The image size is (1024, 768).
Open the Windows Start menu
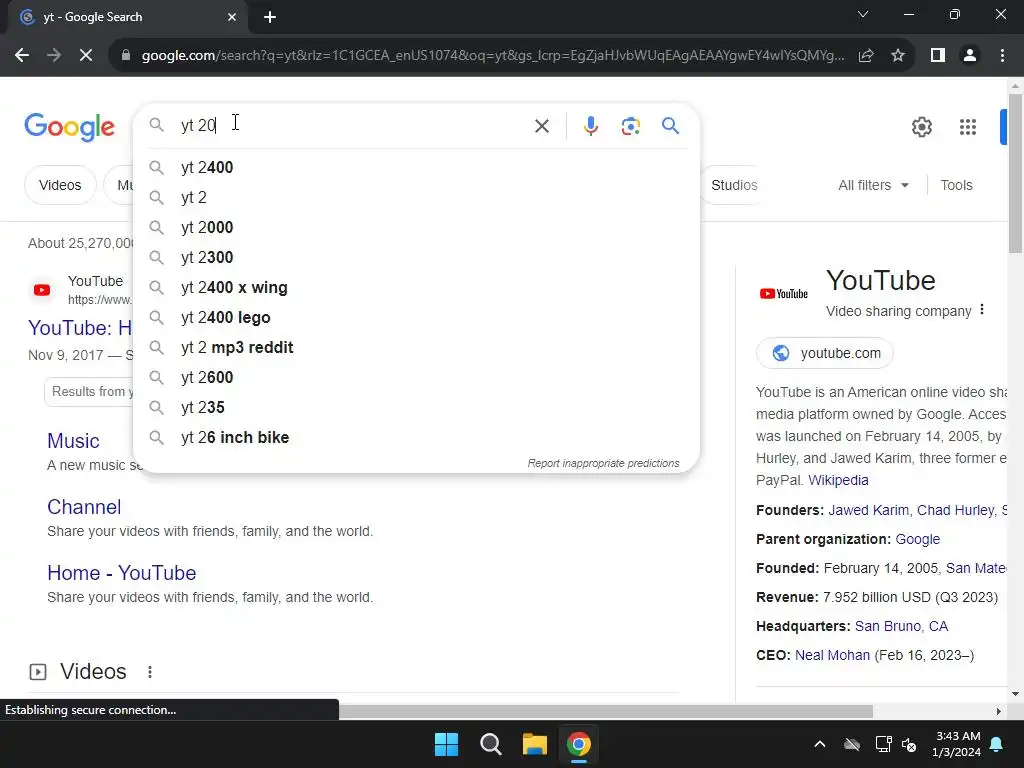(447, 744)
